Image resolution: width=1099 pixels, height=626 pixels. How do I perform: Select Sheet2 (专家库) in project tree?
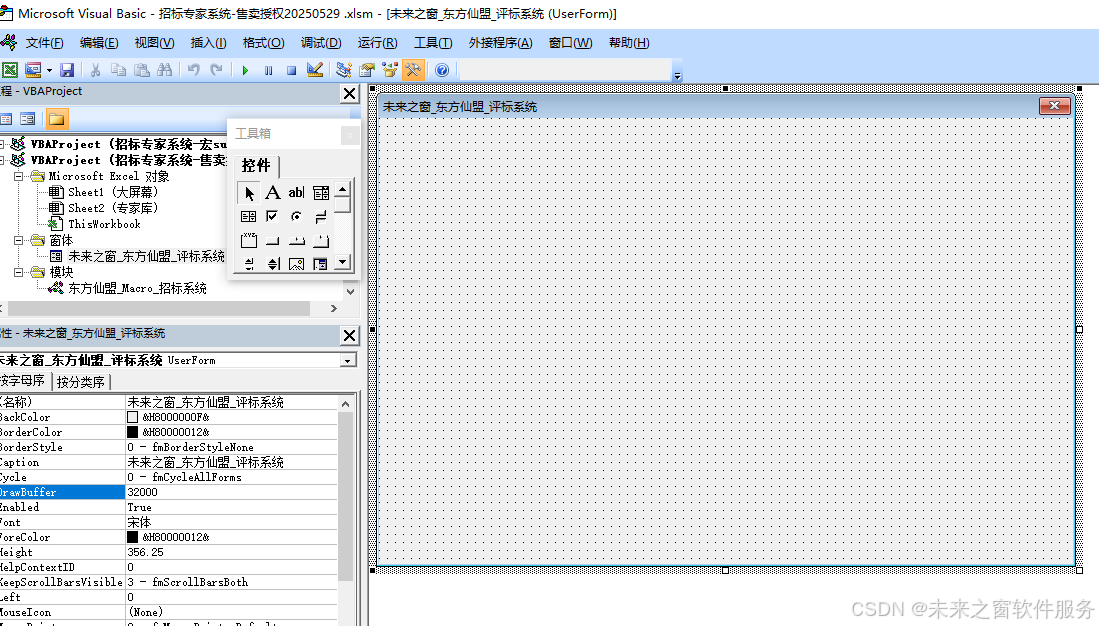coord(112,208)
